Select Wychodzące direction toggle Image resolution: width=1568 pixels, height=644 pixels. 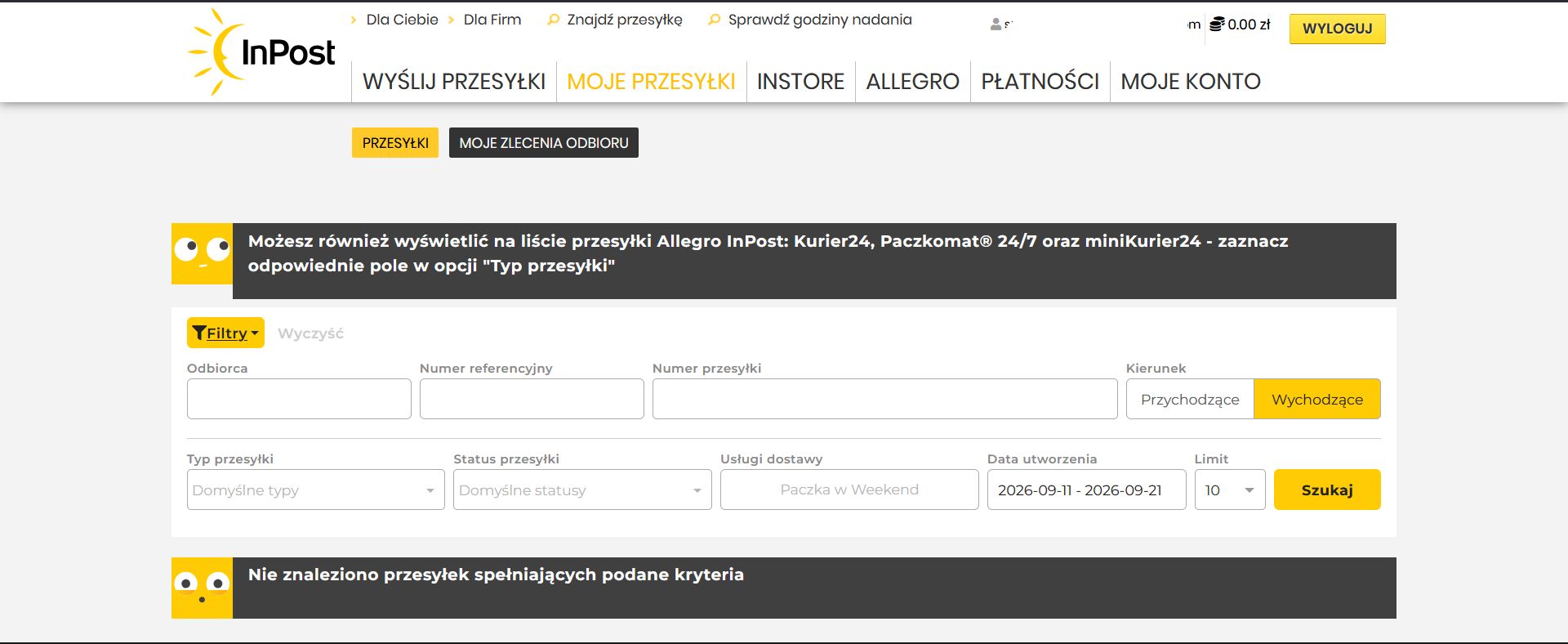point(1317,399)
